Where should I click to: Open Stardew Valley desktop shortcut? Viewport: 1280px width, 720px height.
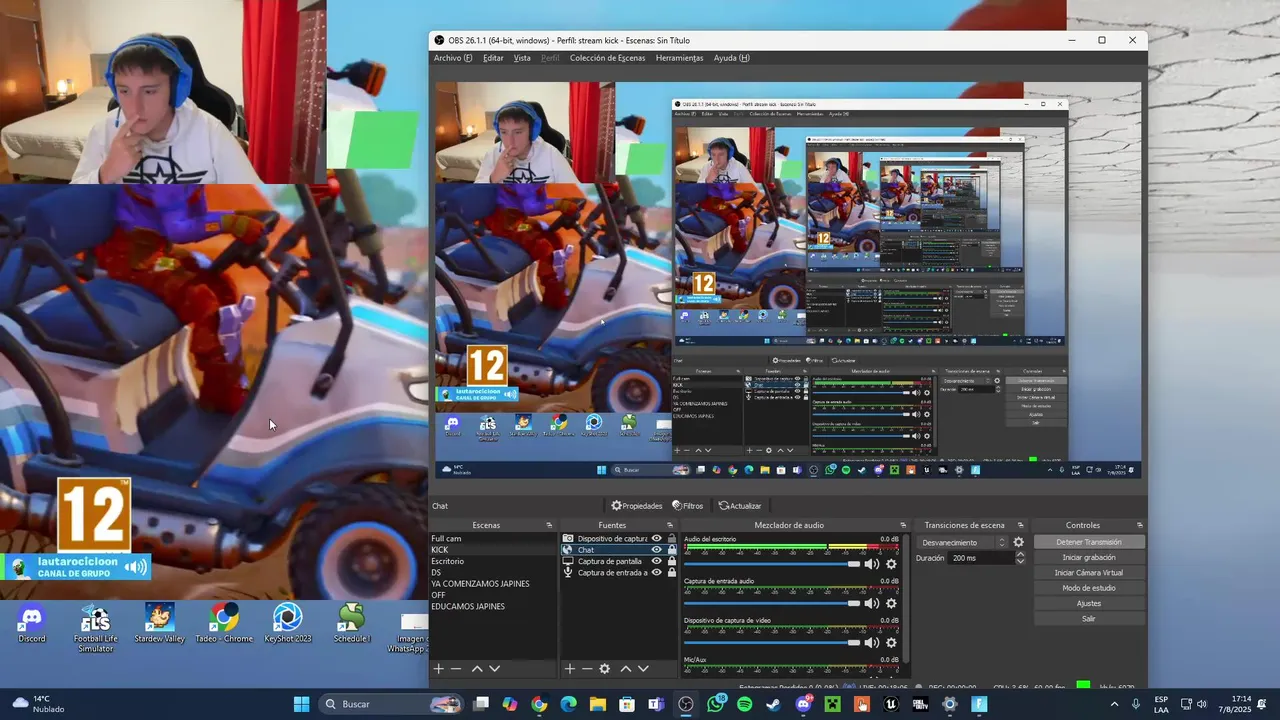pos(159,625)
